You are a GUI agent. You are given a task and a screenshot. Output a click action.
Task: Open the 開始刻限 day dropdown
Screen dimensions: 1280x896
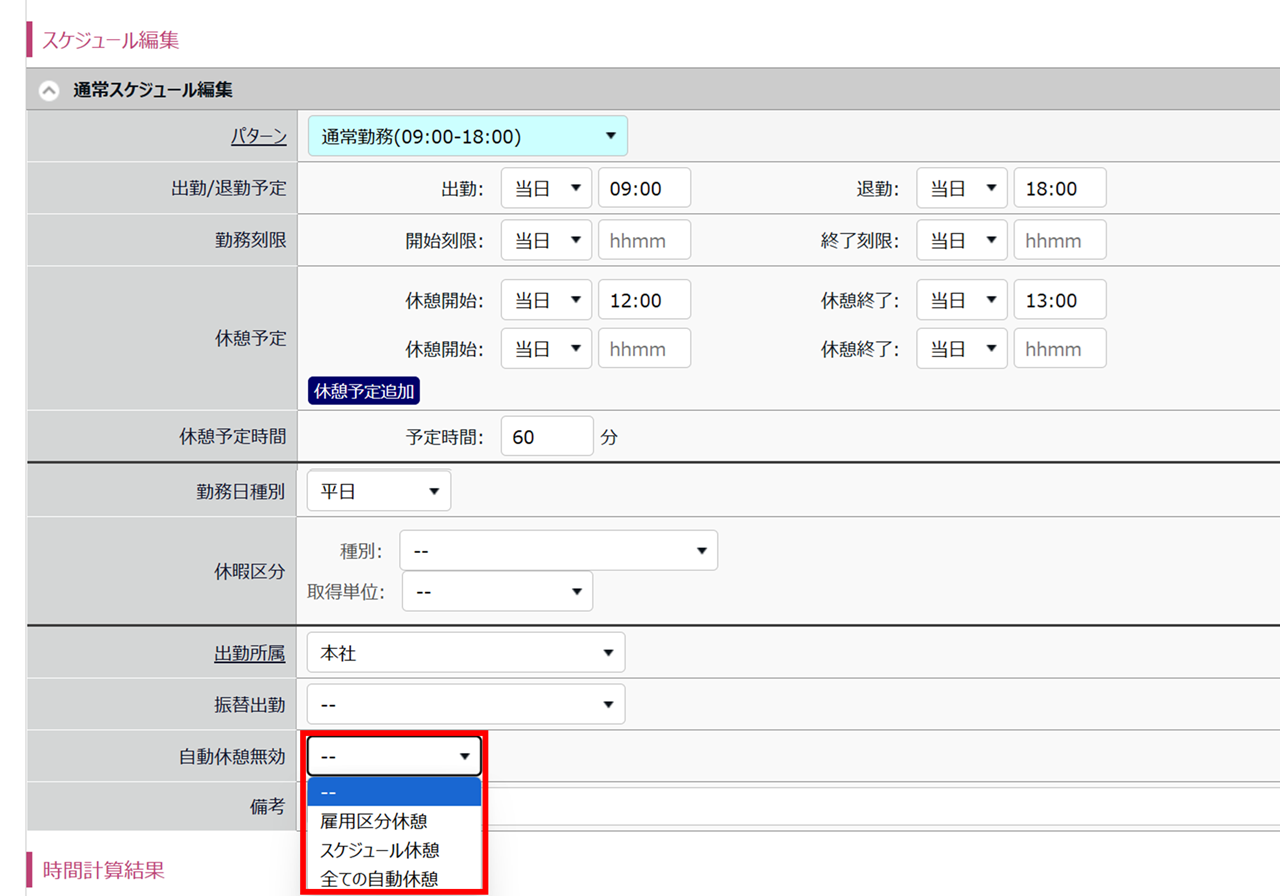546,240
